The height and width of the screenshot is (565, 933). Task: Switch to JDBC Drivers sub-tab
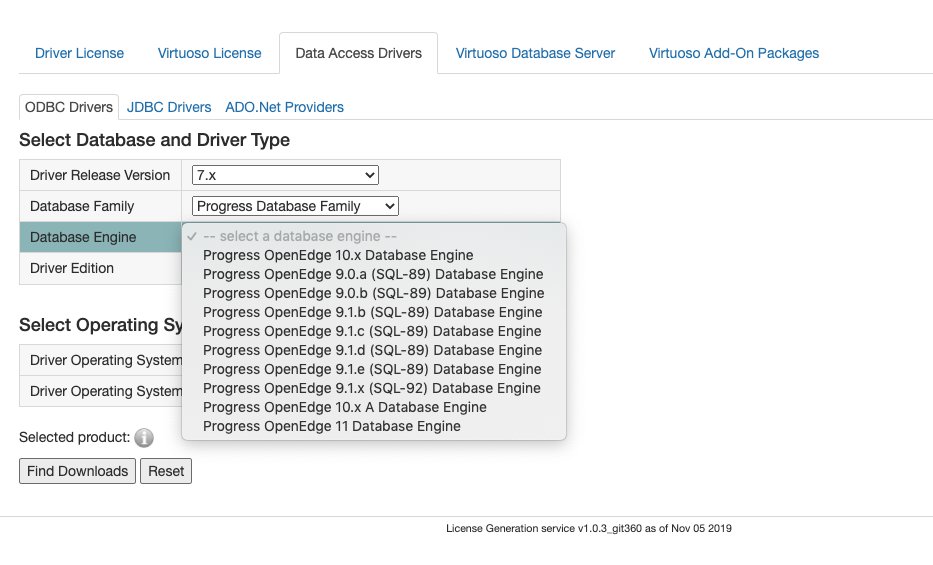(x=169, y=107)
